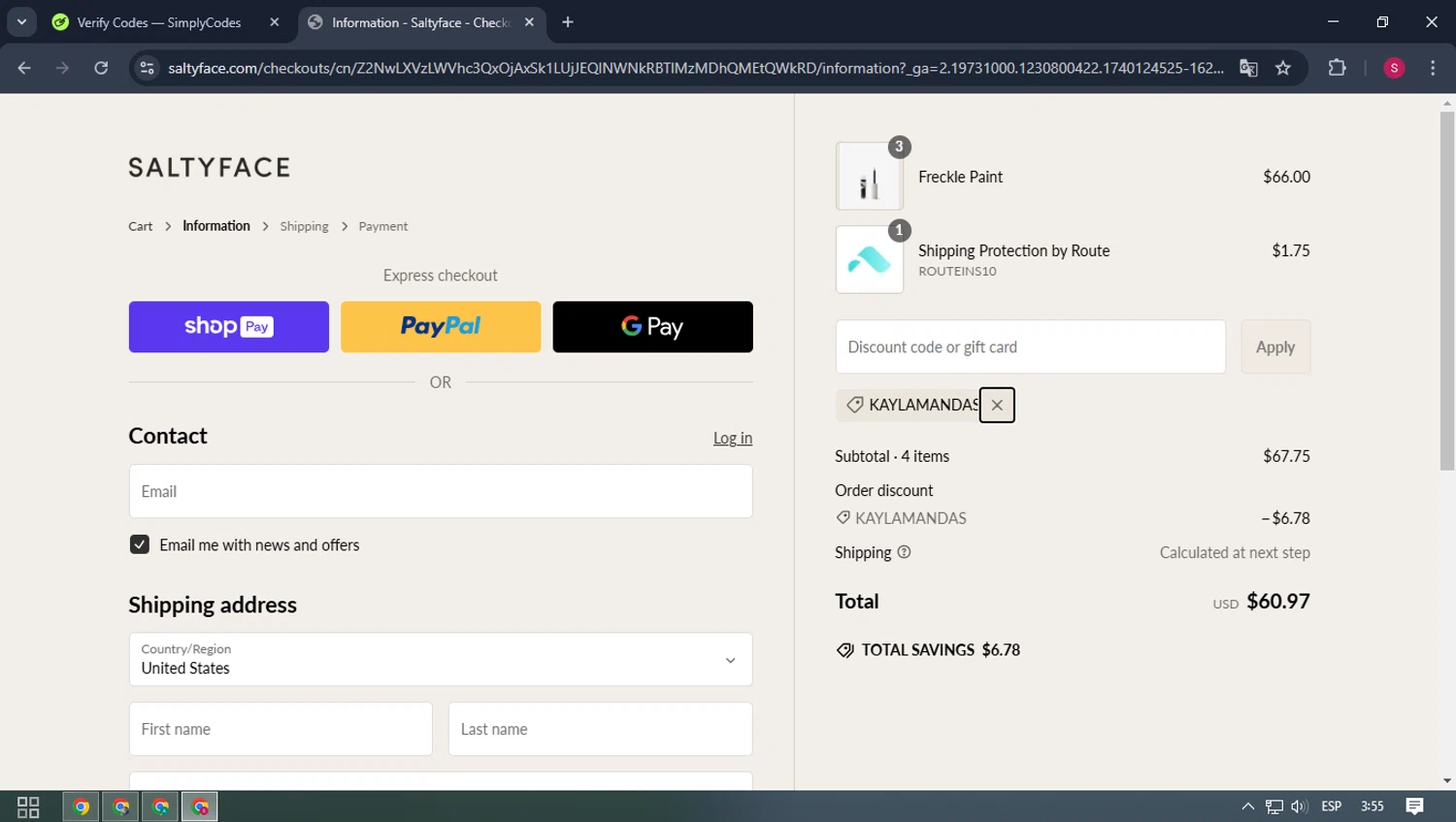The width and height of the screenshot is (1456, 822).
Task: Click the translate page icon
Action: (x=1248, y=68)
